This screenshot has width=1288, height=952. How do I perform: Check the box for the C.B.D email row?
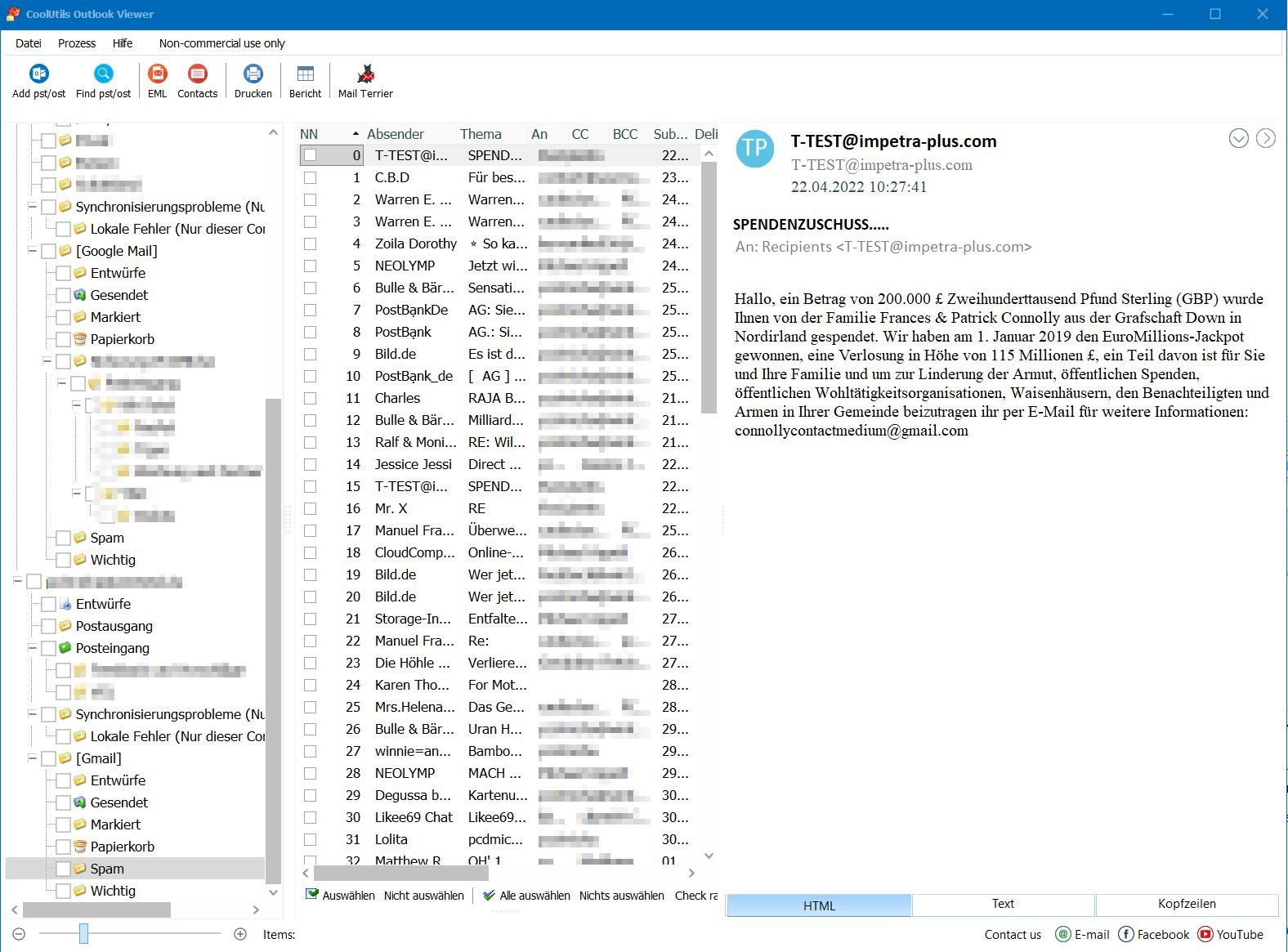pos(310,177)
